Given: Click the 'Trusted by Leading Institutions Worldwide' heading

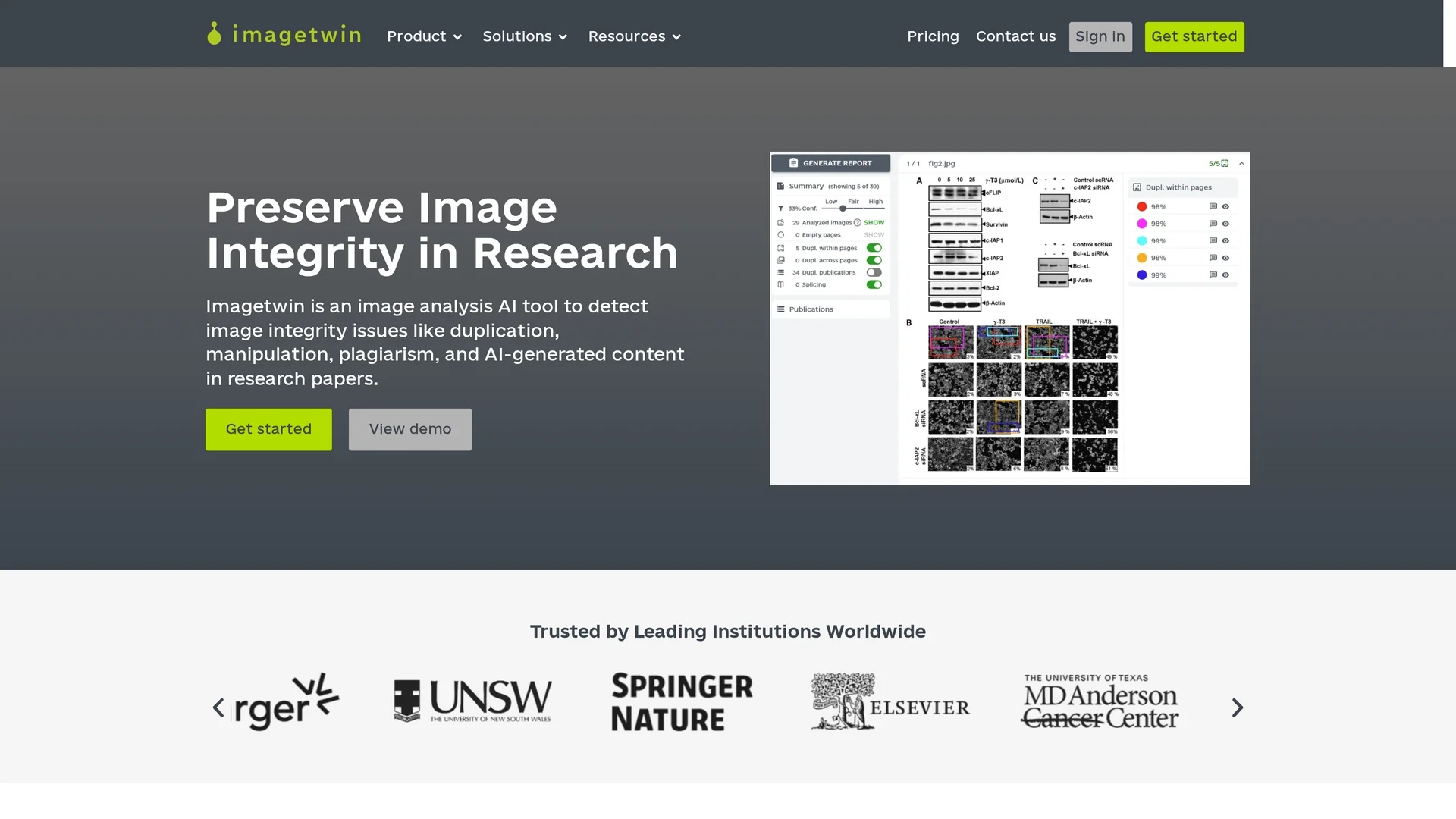Looking at the screenshot, I should (728, 632).
